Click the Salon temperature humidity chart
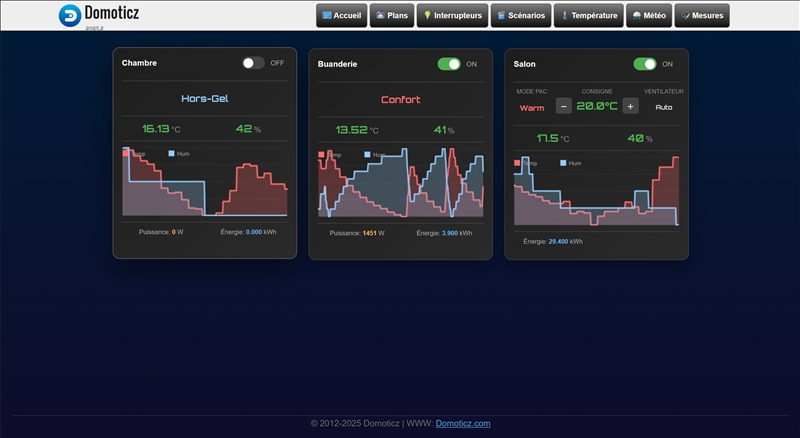The image size is (800, 438). (596, 191)
